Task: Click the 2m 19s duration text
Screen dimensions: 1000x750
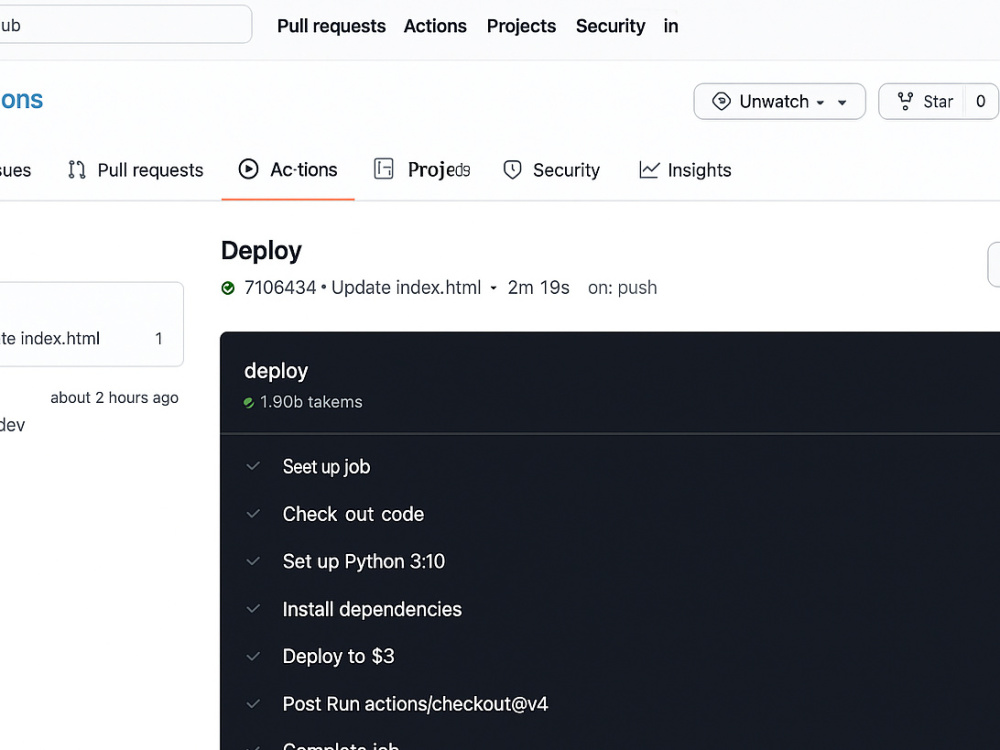Action: 538,288
